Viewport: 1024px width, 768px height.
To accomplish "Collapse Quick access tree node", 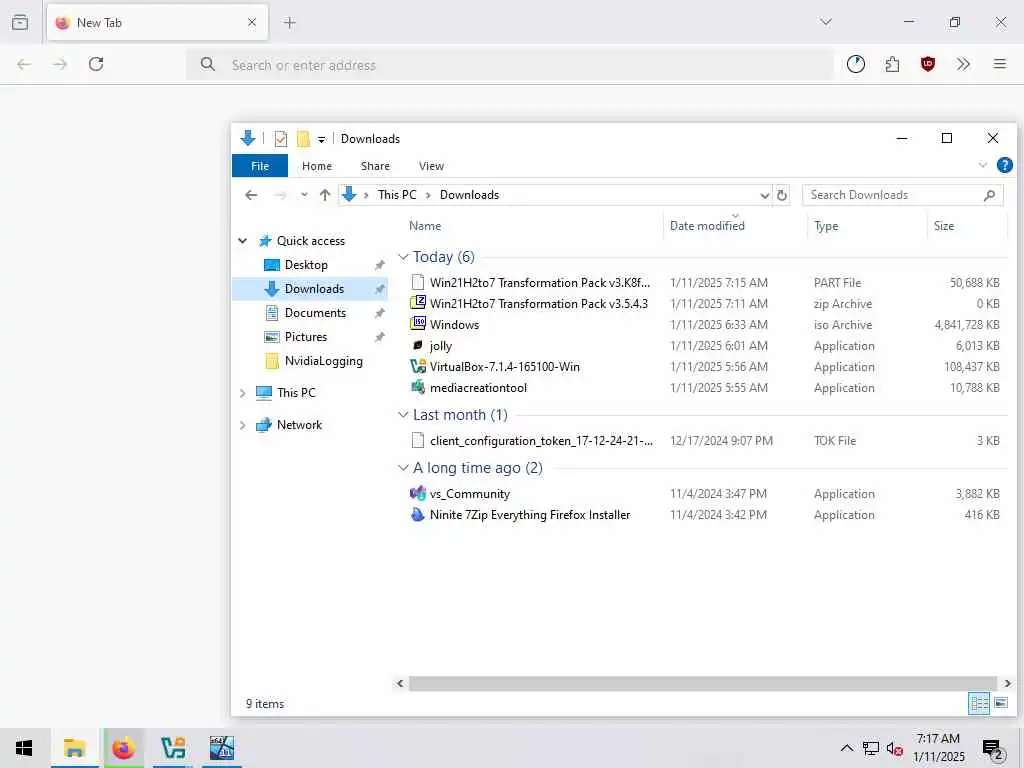I will (242, 241).
